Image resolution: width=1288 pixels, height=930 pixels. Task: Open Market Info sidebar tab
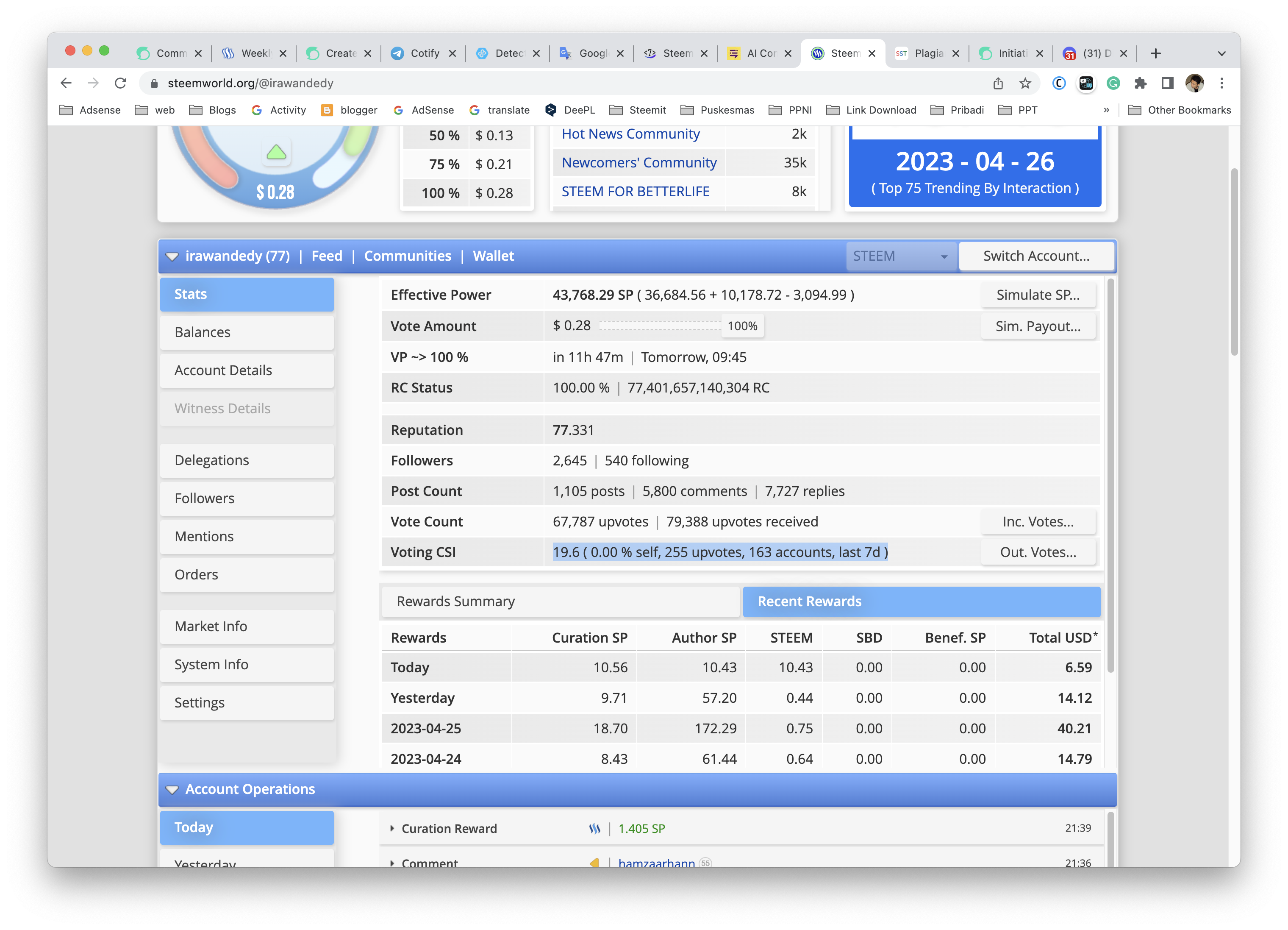tap(247, 626)
